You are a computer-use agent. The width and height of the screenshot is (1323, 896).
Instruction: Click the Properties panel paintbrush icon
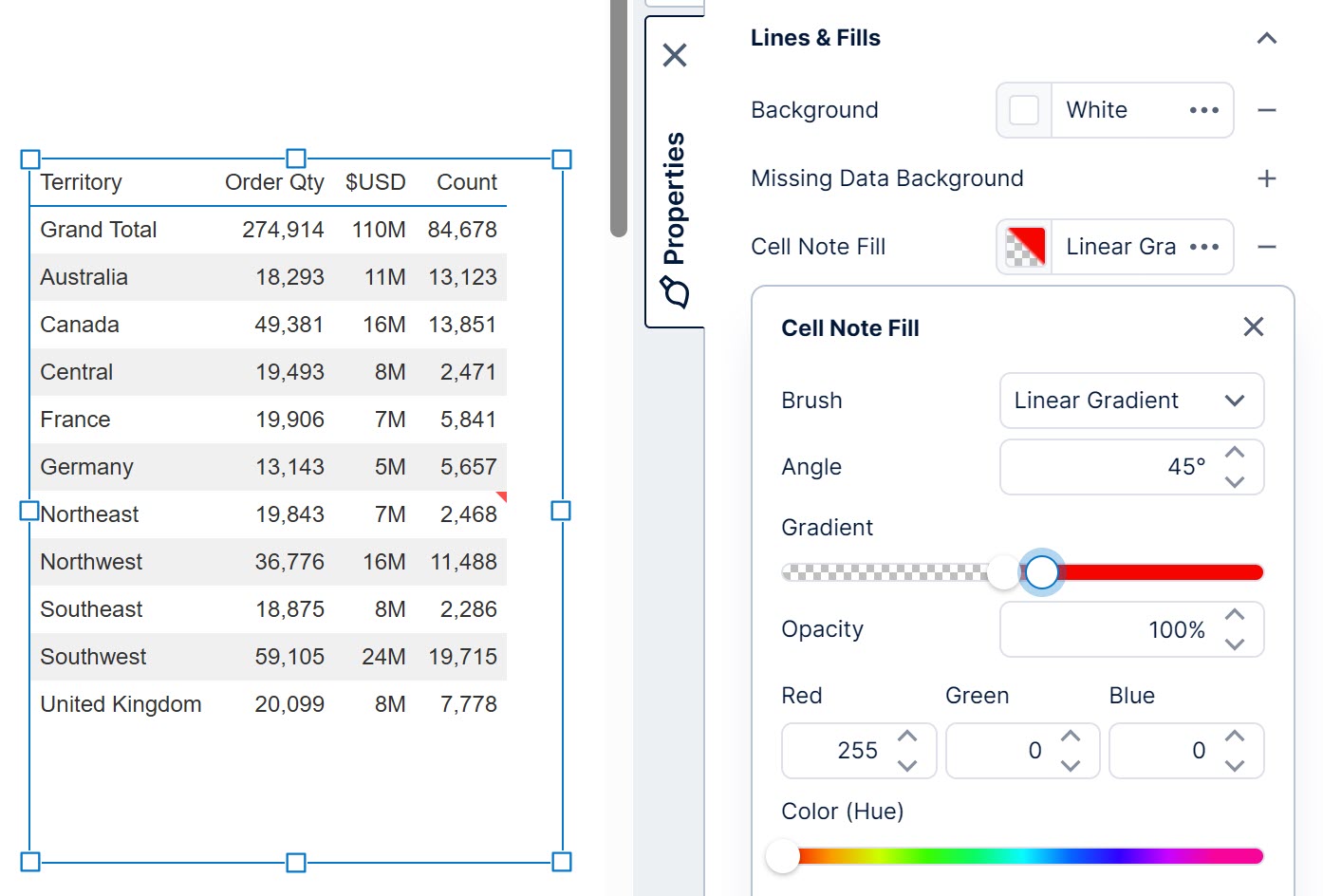[676, 293]
